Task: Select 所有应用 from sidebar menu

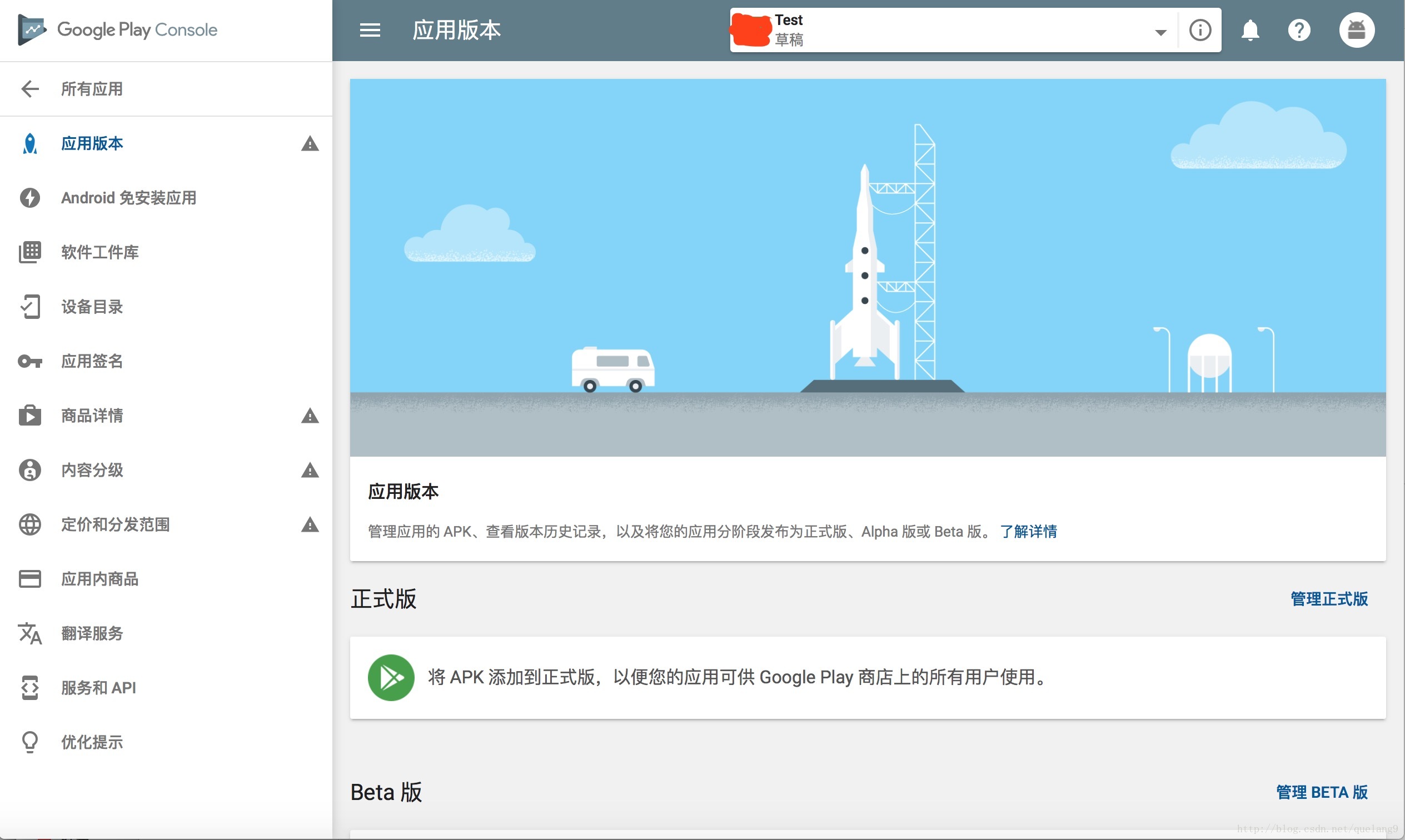Action: point(90,89)
